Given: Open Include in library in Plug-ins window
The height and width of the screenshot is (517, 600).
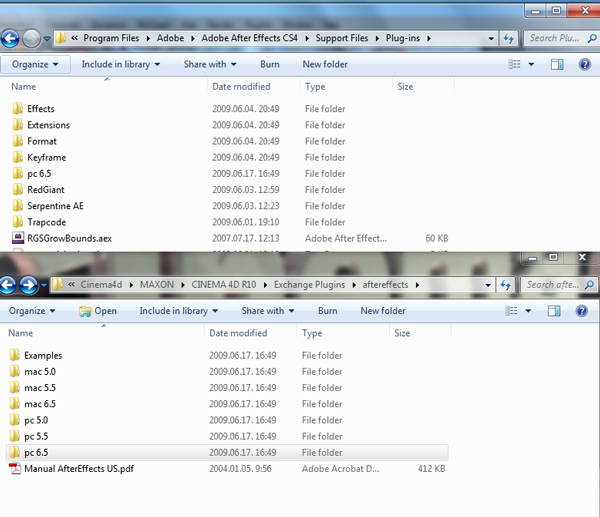Looking at the screenshot, I should [121, 64].
